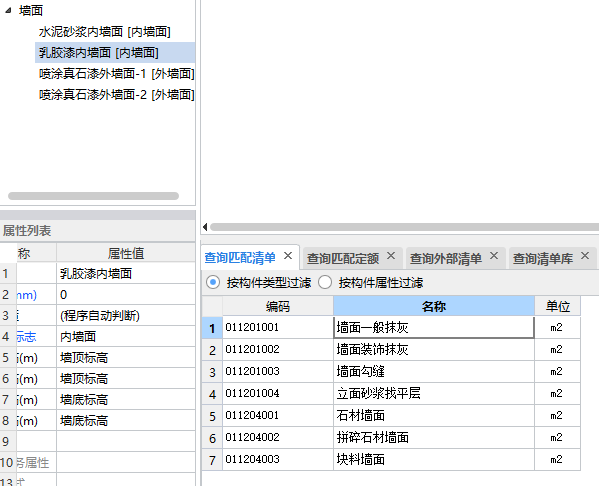Image resolution: width=599 pixels, height=486 pixels.
Task: Click 墙底标高 value in row 7
Action: point(126,400)
